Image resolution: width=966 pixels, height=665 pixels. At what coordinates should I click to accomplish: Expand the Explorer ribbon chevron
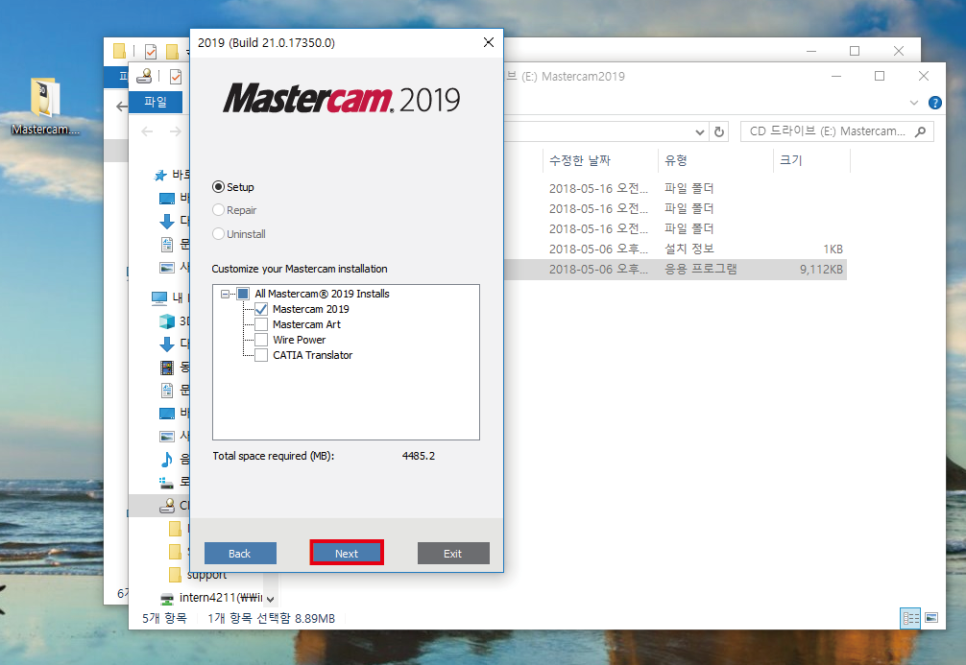(914, 103)
